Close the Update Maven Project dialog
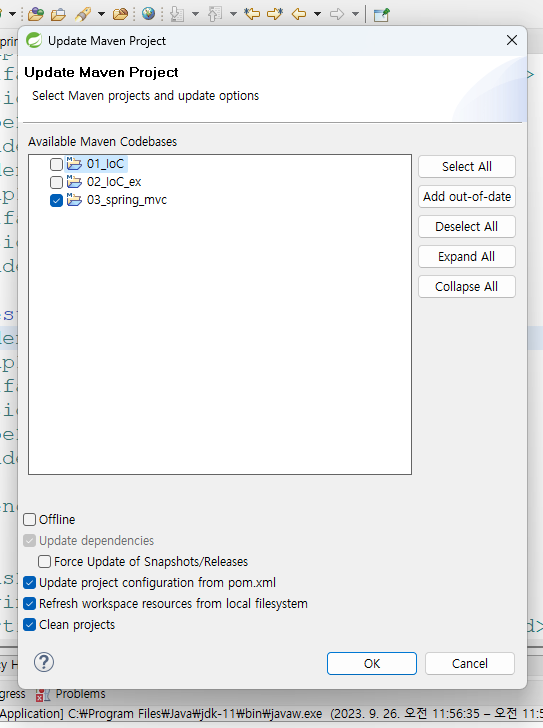Screen dimensions: 543x728 click(x=511, y=40)
